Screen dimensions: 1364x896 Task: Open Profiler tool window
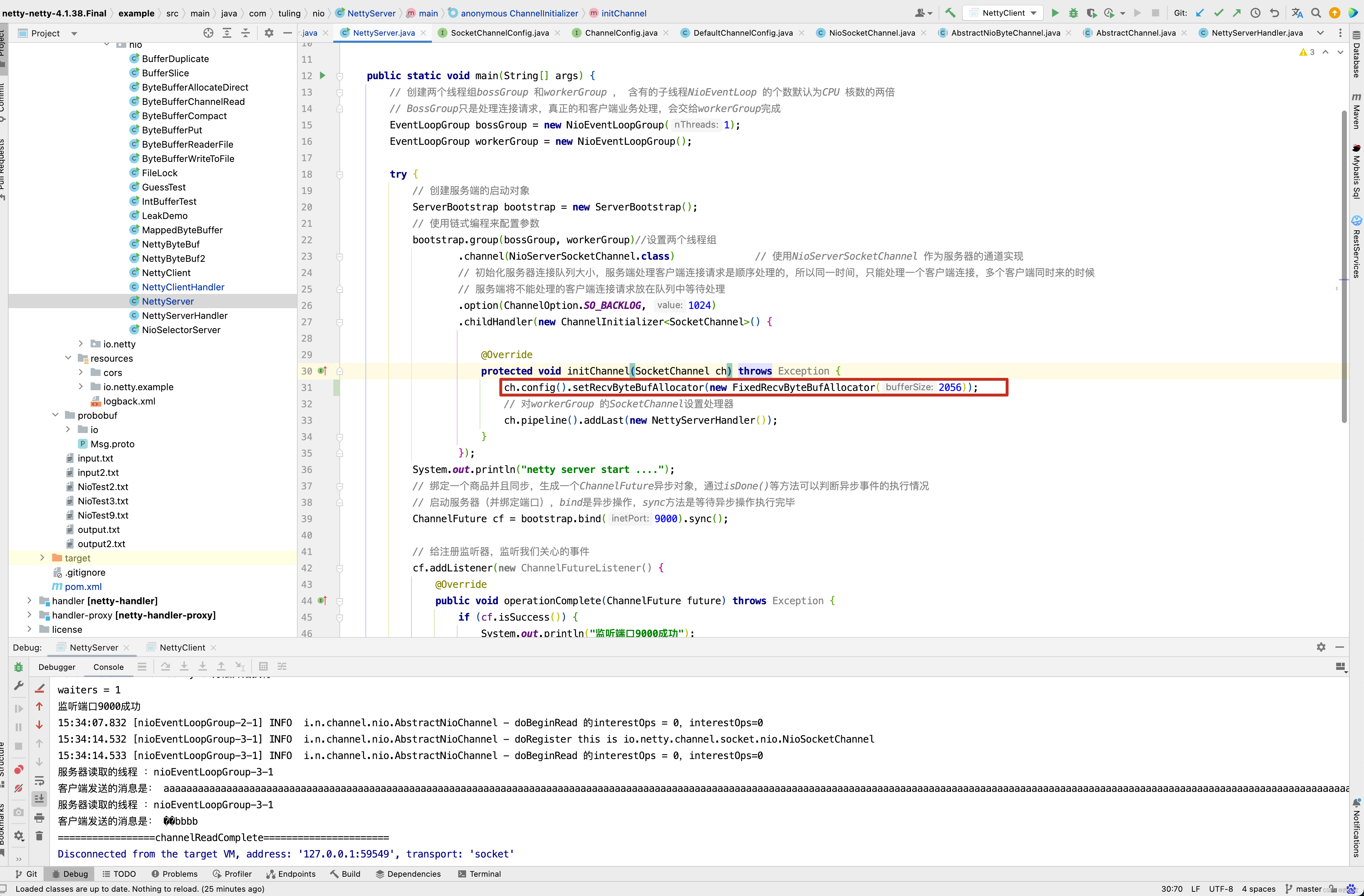click(x=232, y=874)
